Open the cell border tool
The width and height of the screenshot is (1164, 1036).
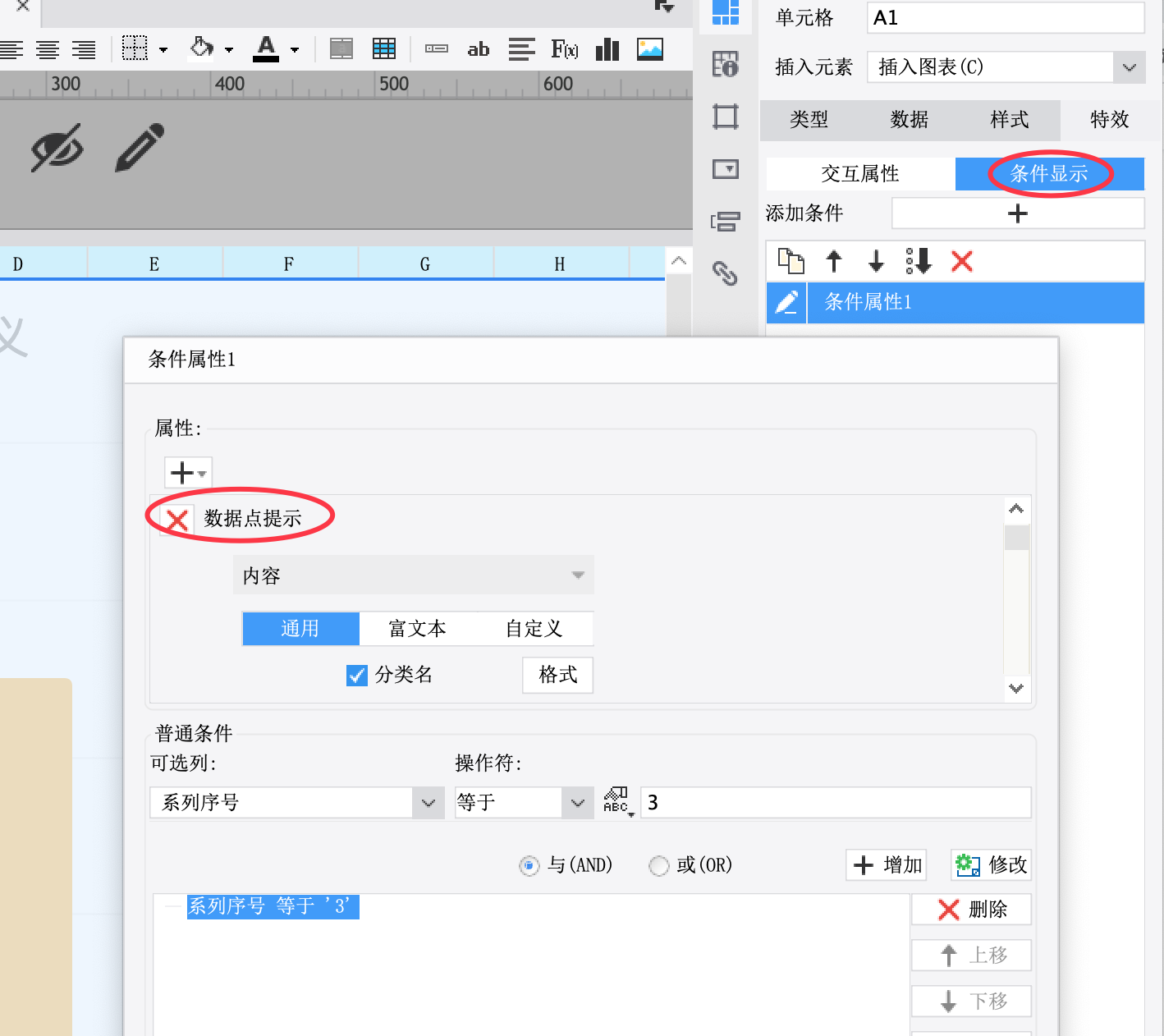tap(135, 48)
